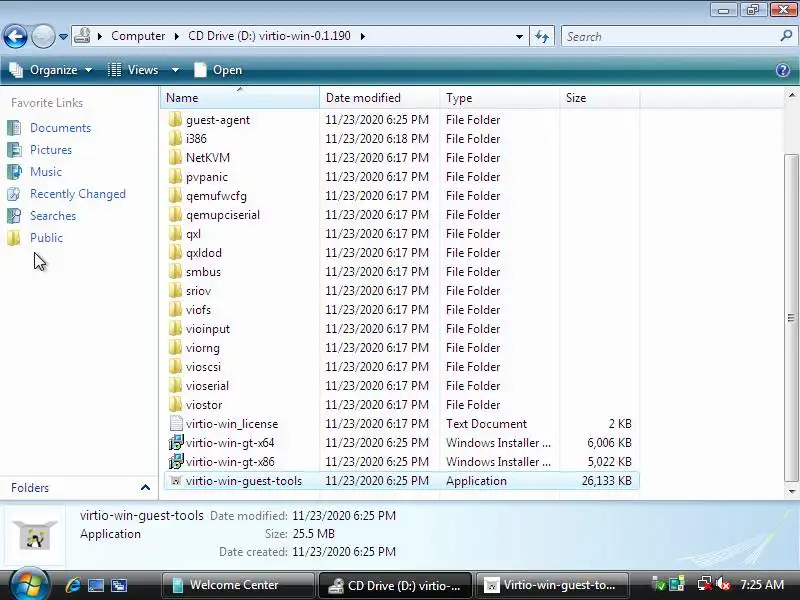Select the pvpanic folder icon
Viewport: 800px width, 600px height.
click(x=175, y=177)
